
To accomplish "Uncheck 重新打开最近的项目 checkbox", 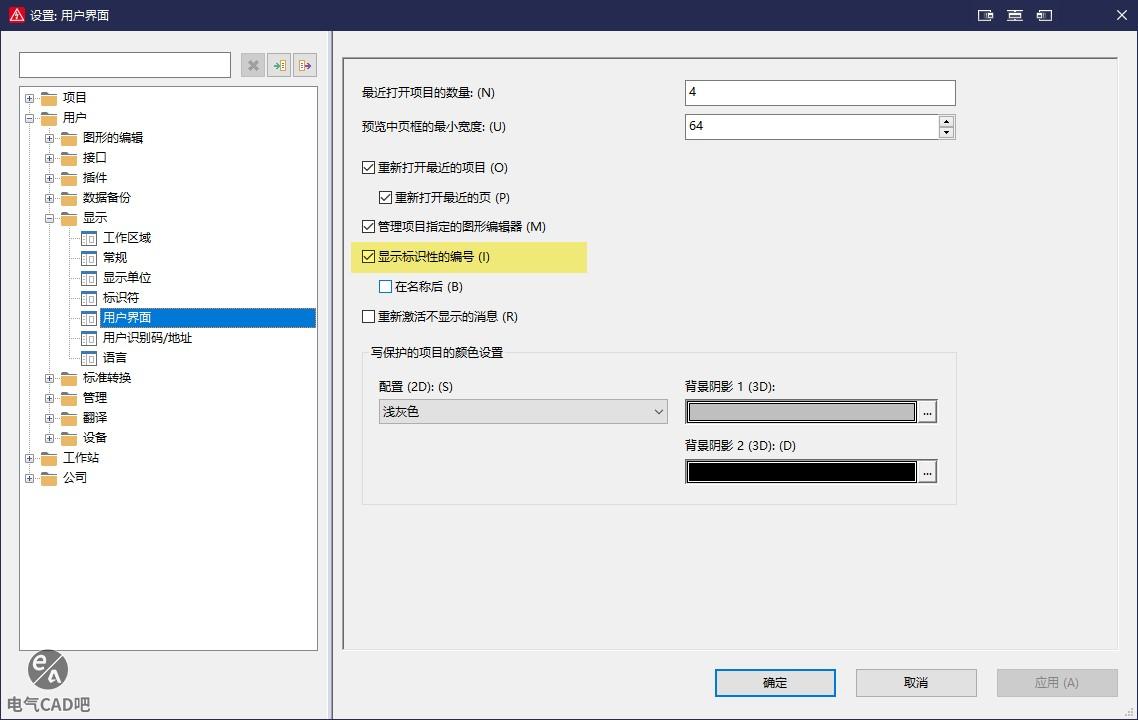I will pyautogui.click(x=368, y=168).
